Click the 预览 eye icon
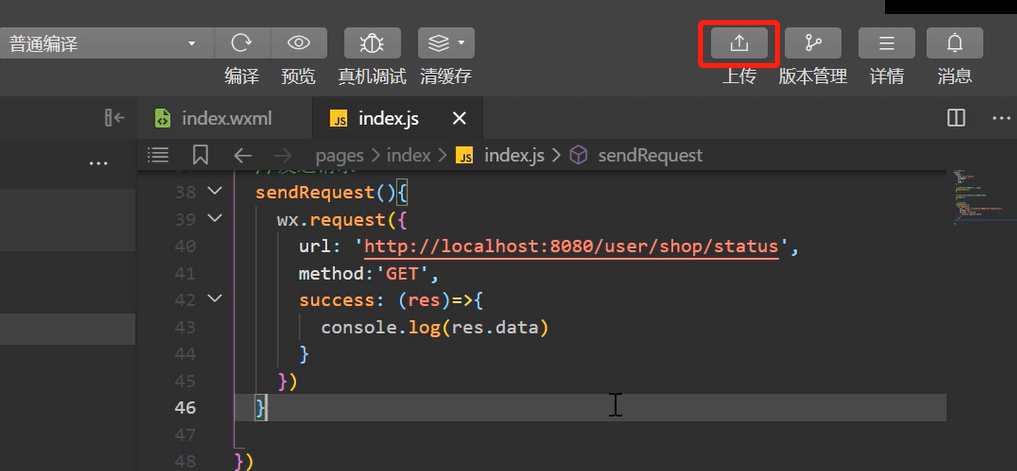 [298, 43]
